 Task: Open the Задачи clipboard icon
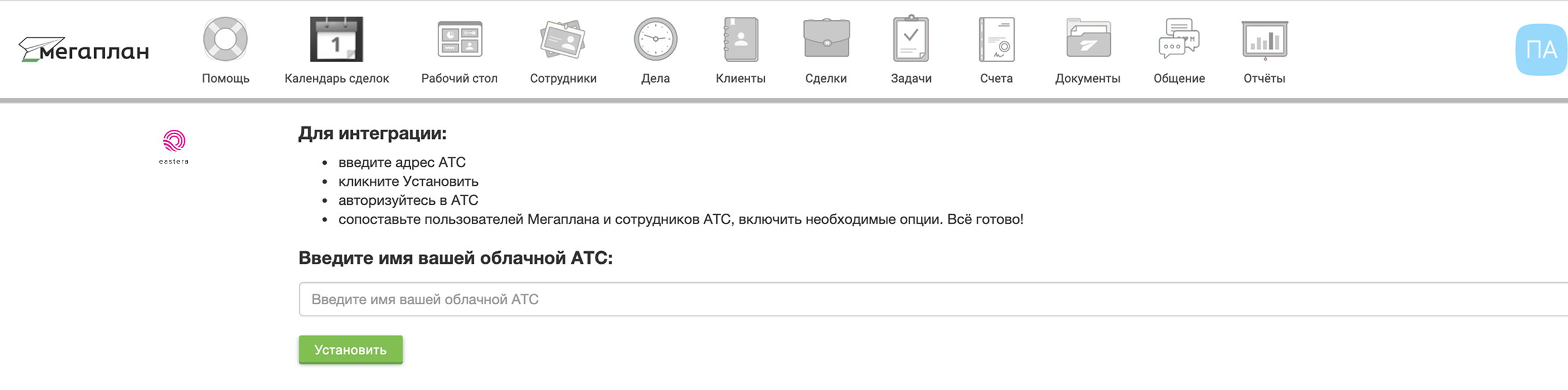[911, 39]
